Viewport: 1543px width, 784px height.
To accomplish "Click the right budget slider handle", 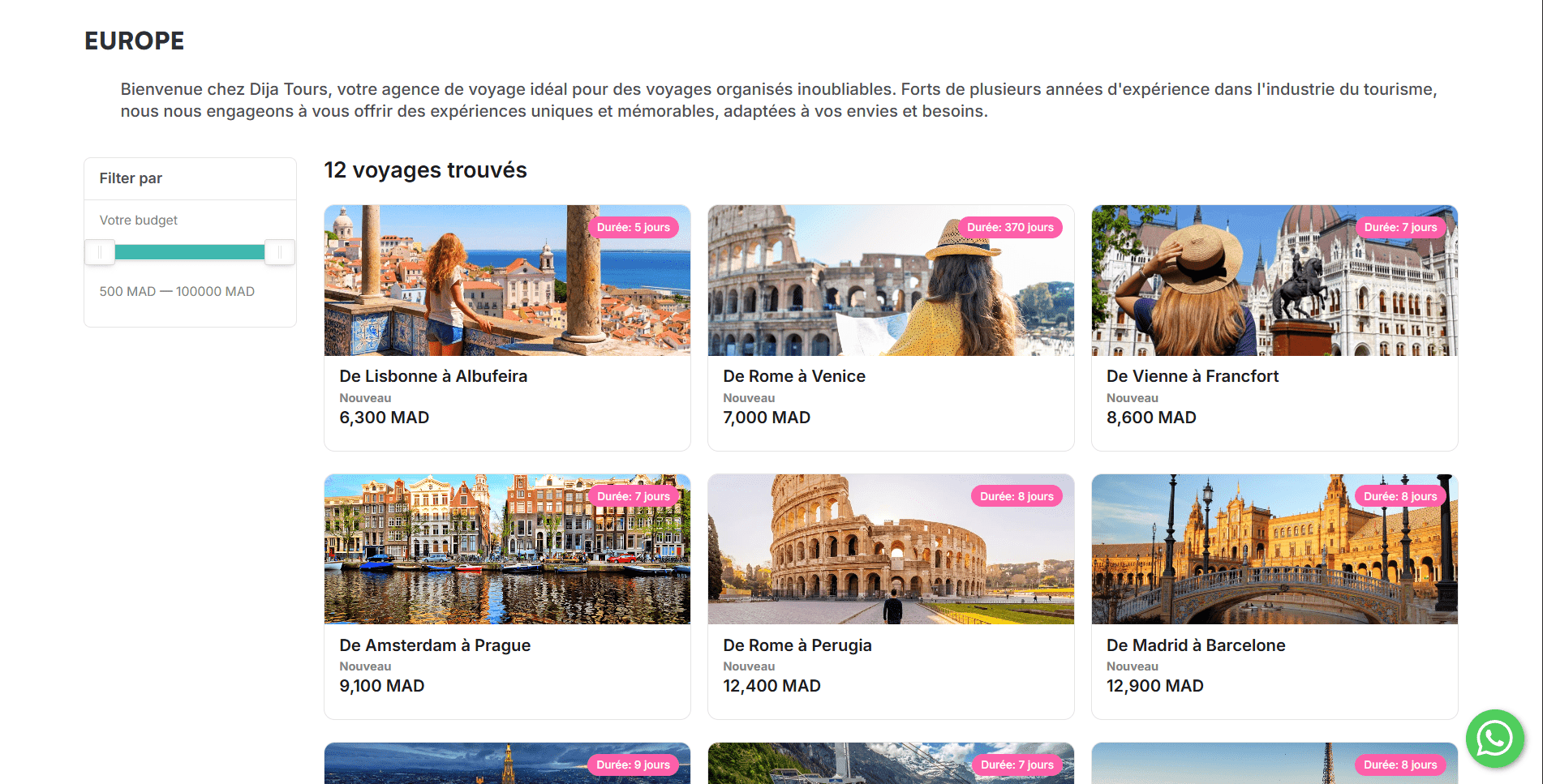I will [279, 252].
